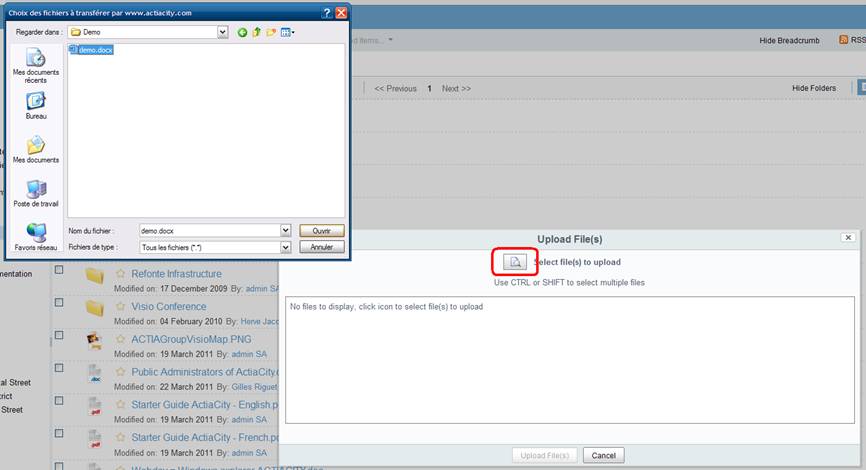
Task: Open the Bureau desktop shortcut
Action: click(x=36, y=105)
